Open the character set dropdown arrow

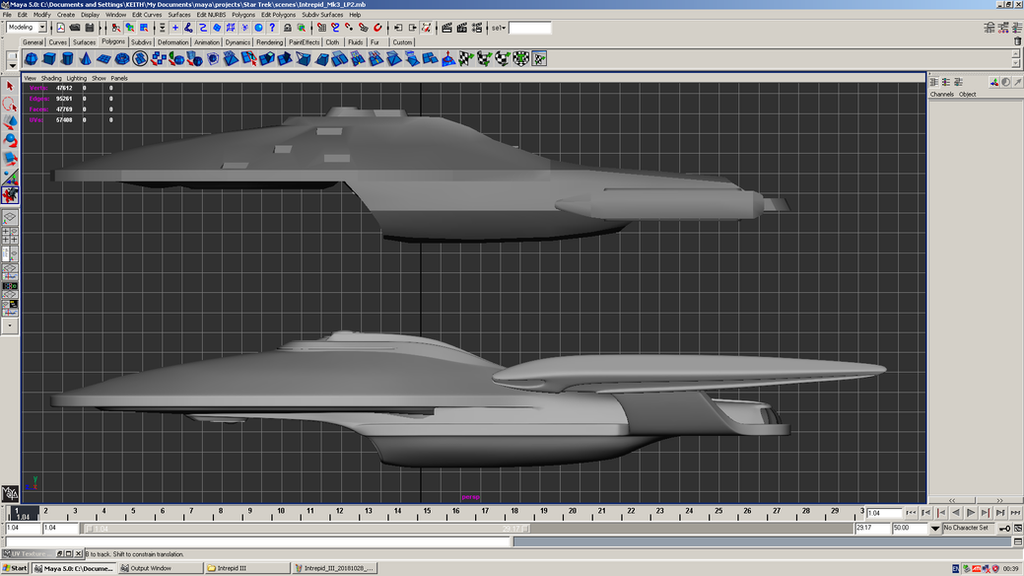[935, 528]
